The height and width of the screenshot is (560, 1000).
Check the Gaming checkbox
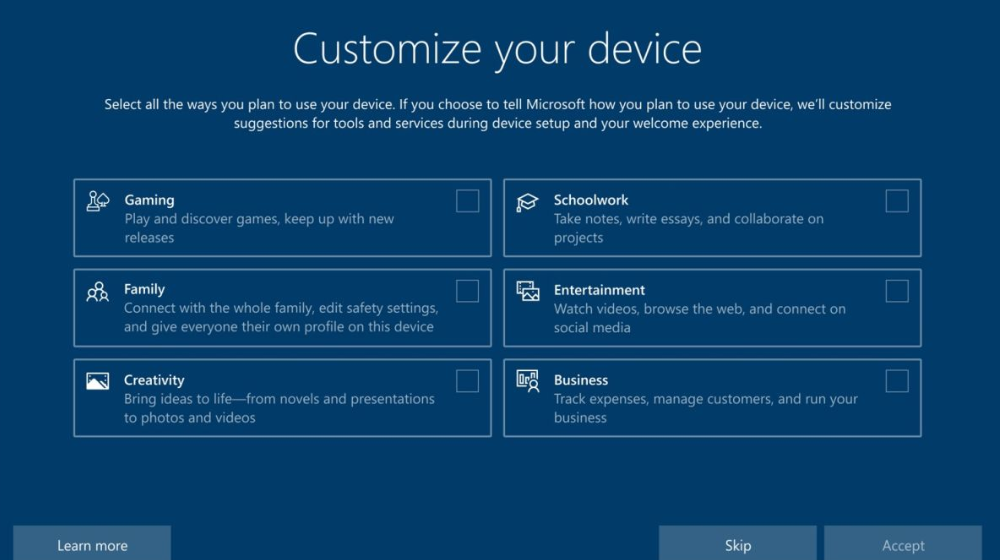tap(467, 201)
